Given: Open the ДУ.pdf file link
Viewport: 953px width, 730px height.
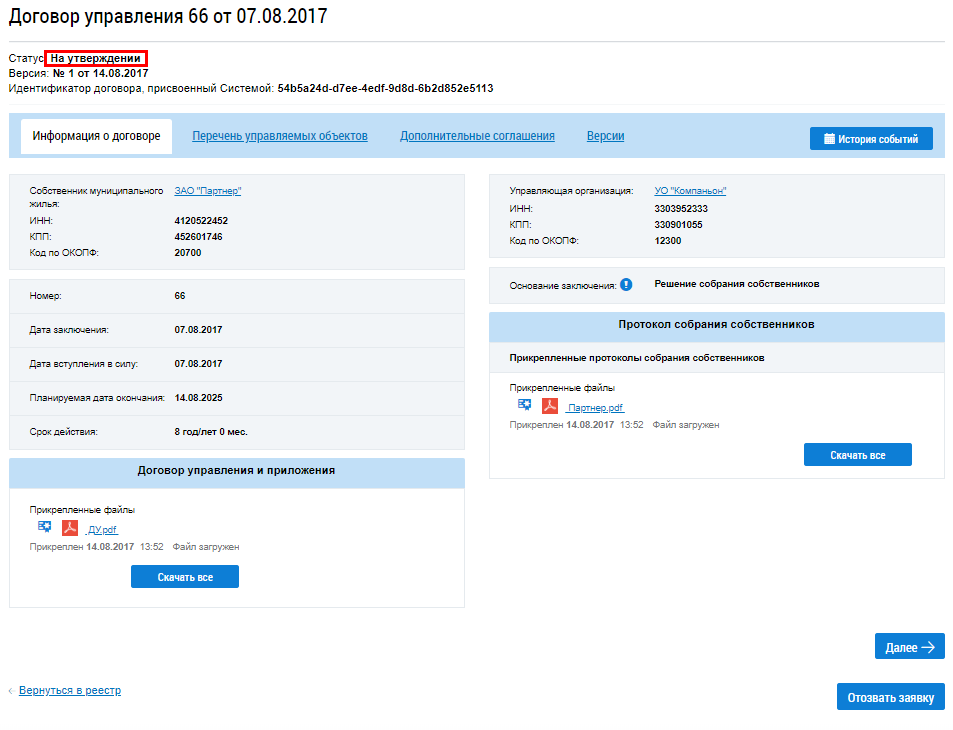Looking at the screenshot, I should 101,530.
